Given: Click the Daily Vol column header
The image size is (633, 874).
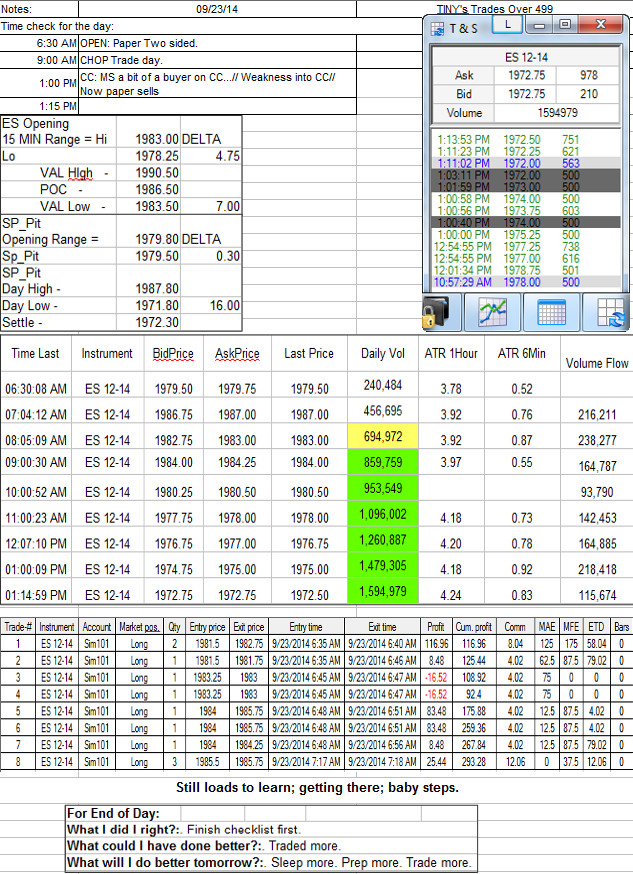Looking at the screenshot, I should [x=382, y=353].
